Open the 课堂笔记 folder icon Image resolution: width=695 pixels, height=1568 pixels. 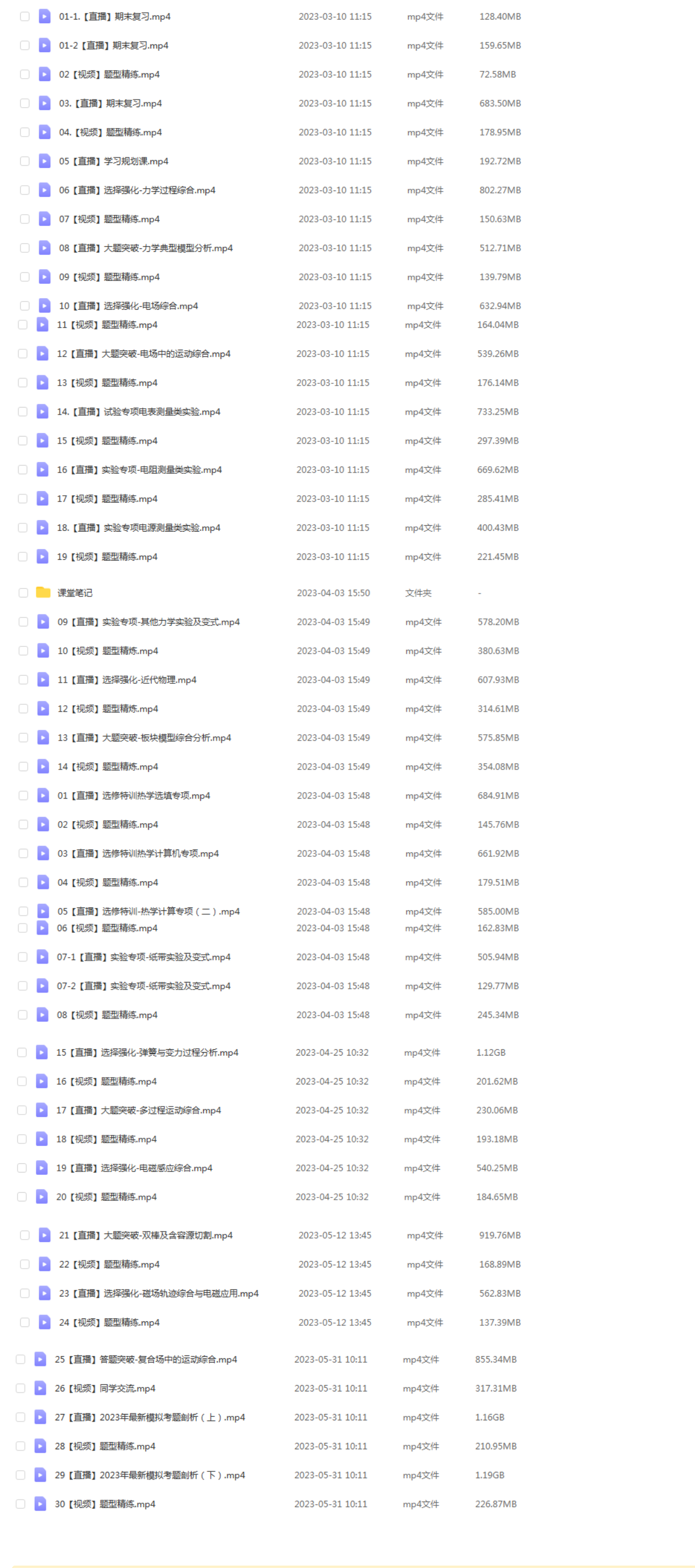coord(43,592)
